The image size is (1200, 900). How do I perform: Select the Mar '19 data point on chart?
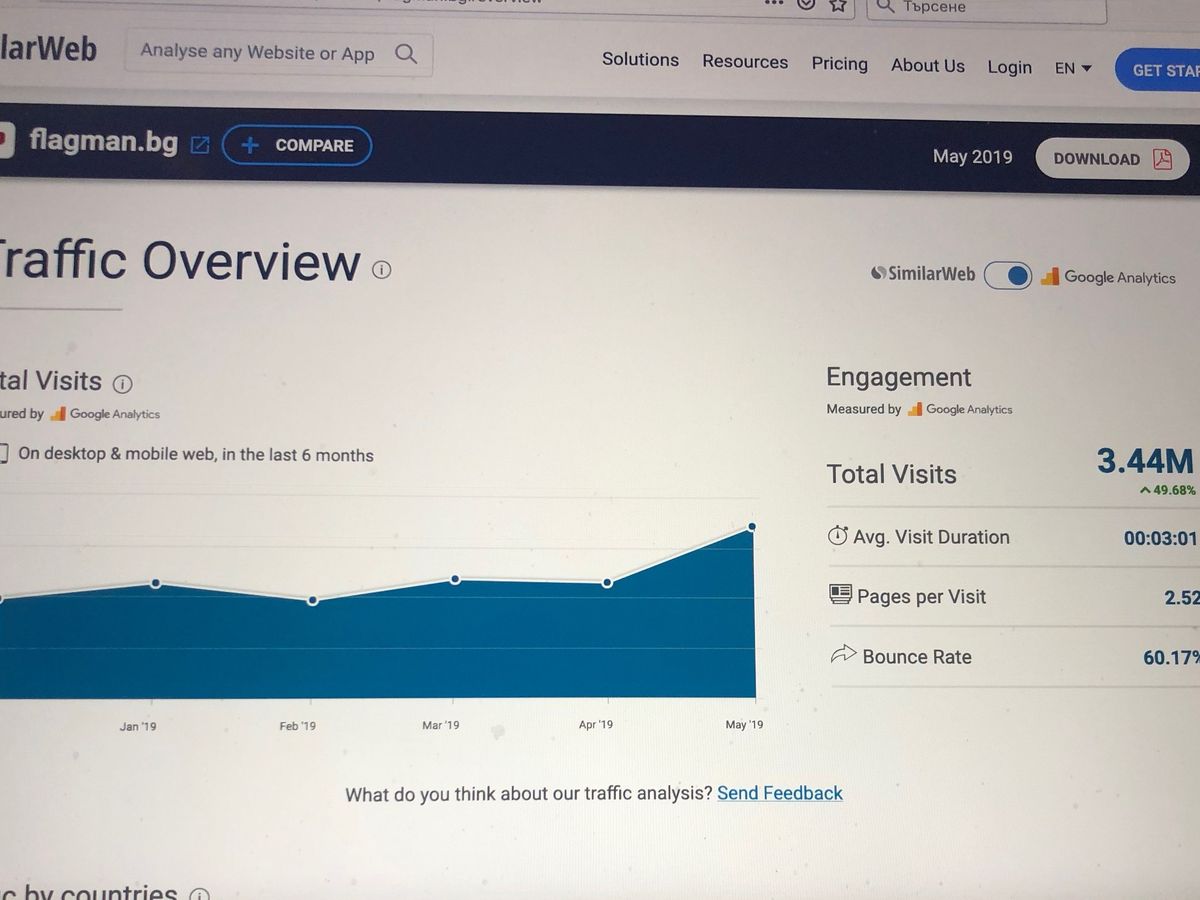[455, 579]
